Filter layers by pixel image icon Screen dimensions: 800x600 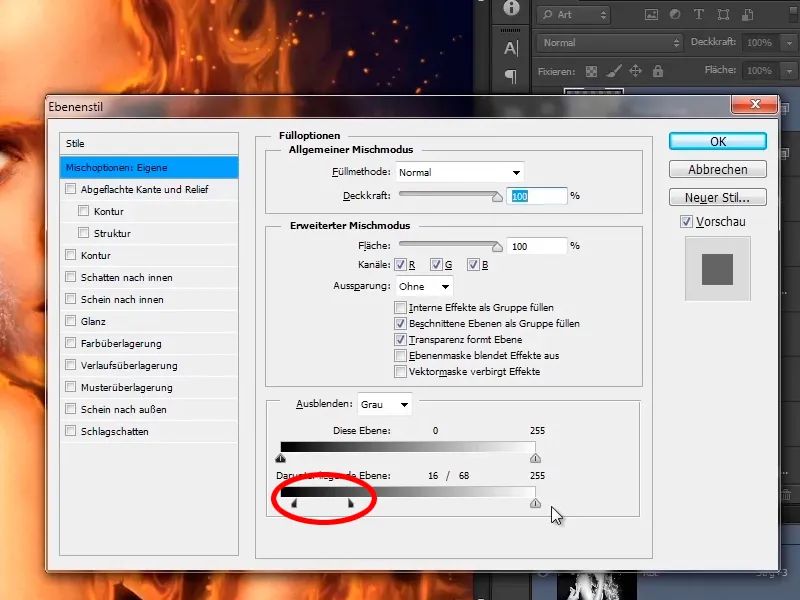[x=652, y=15]
